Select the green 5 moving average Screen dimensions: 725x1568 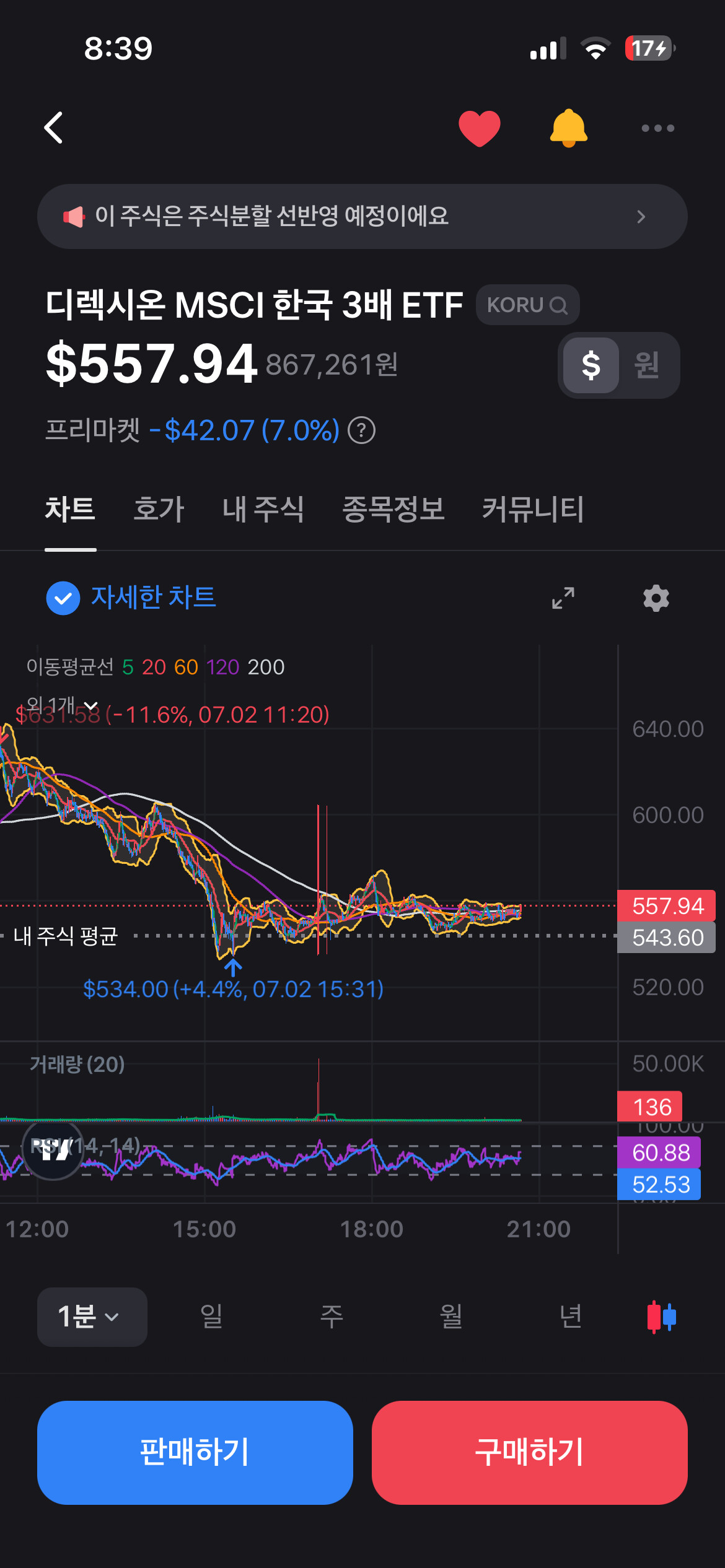128,667
